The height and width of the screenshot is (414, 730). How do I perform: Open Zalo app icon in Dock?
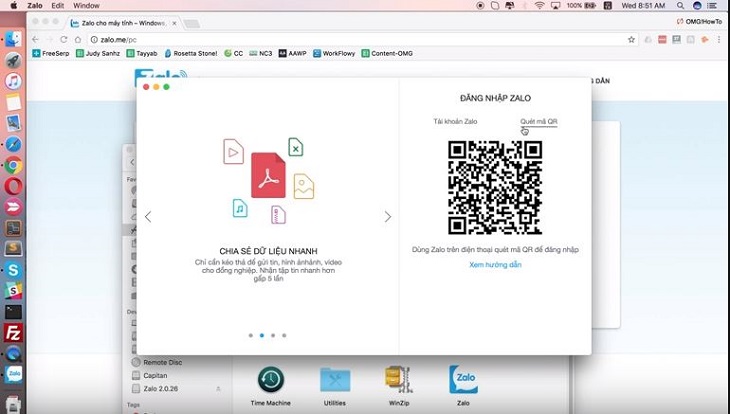click(13, 374)
